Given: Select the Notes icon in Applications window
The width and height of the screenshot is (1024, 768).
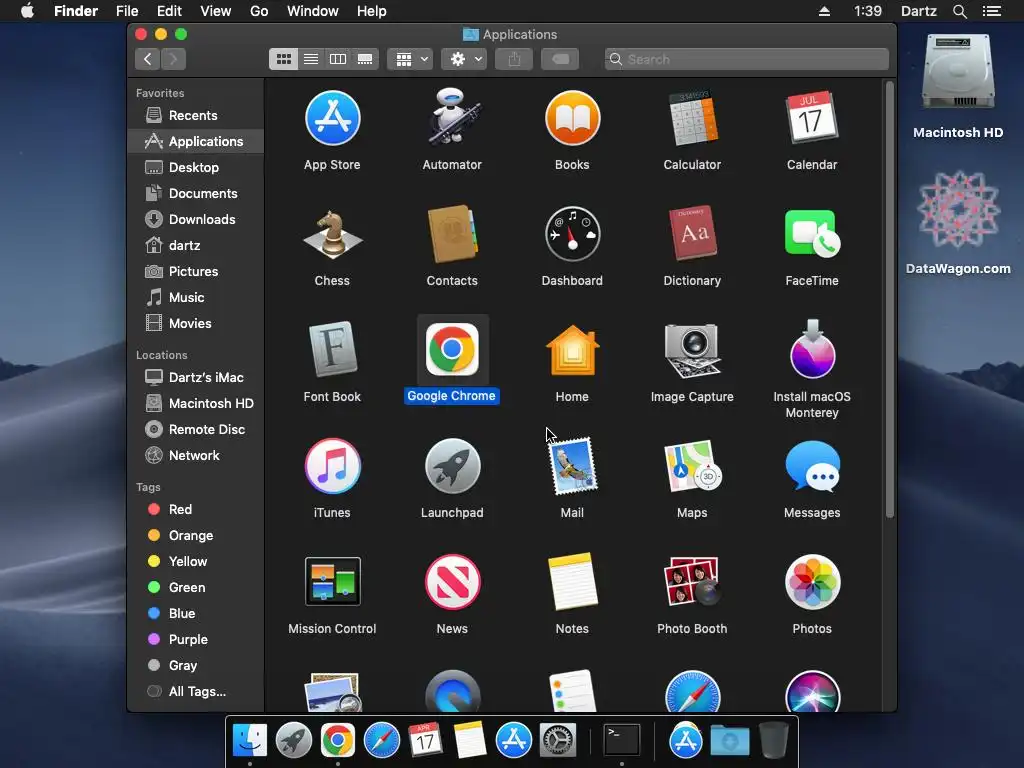Looking at the screenshot, I should point(572,582).
